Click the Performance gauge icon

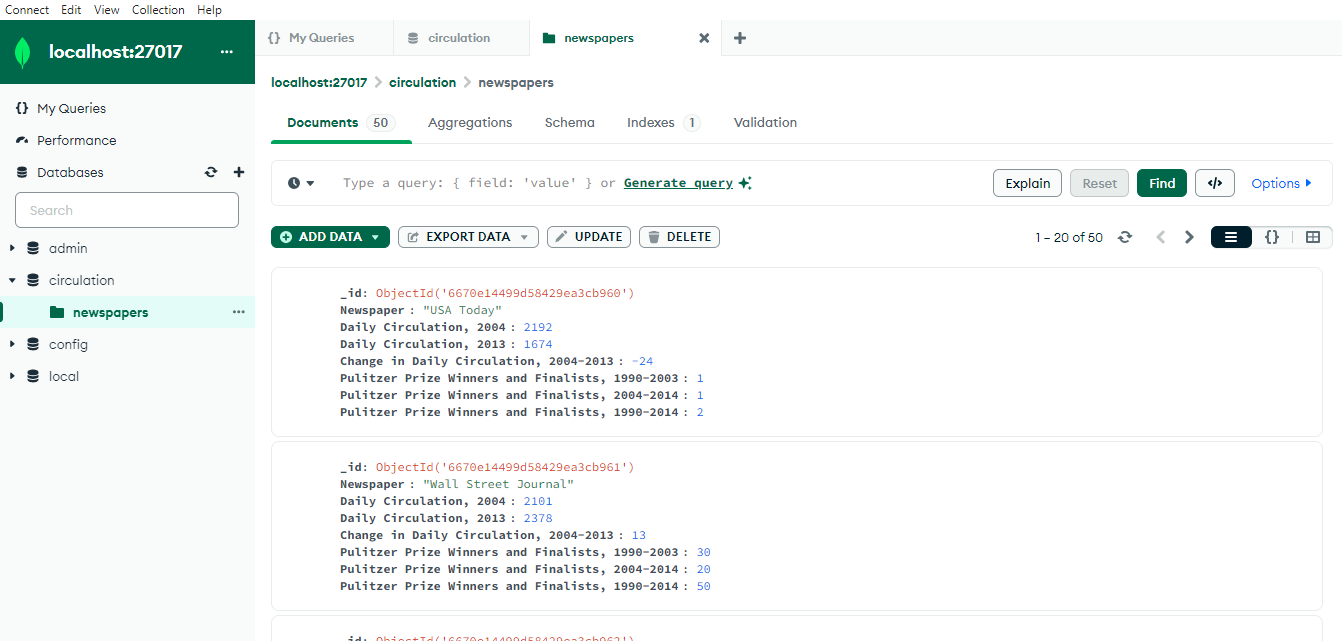pyautogui.click(x=22, y=140)
